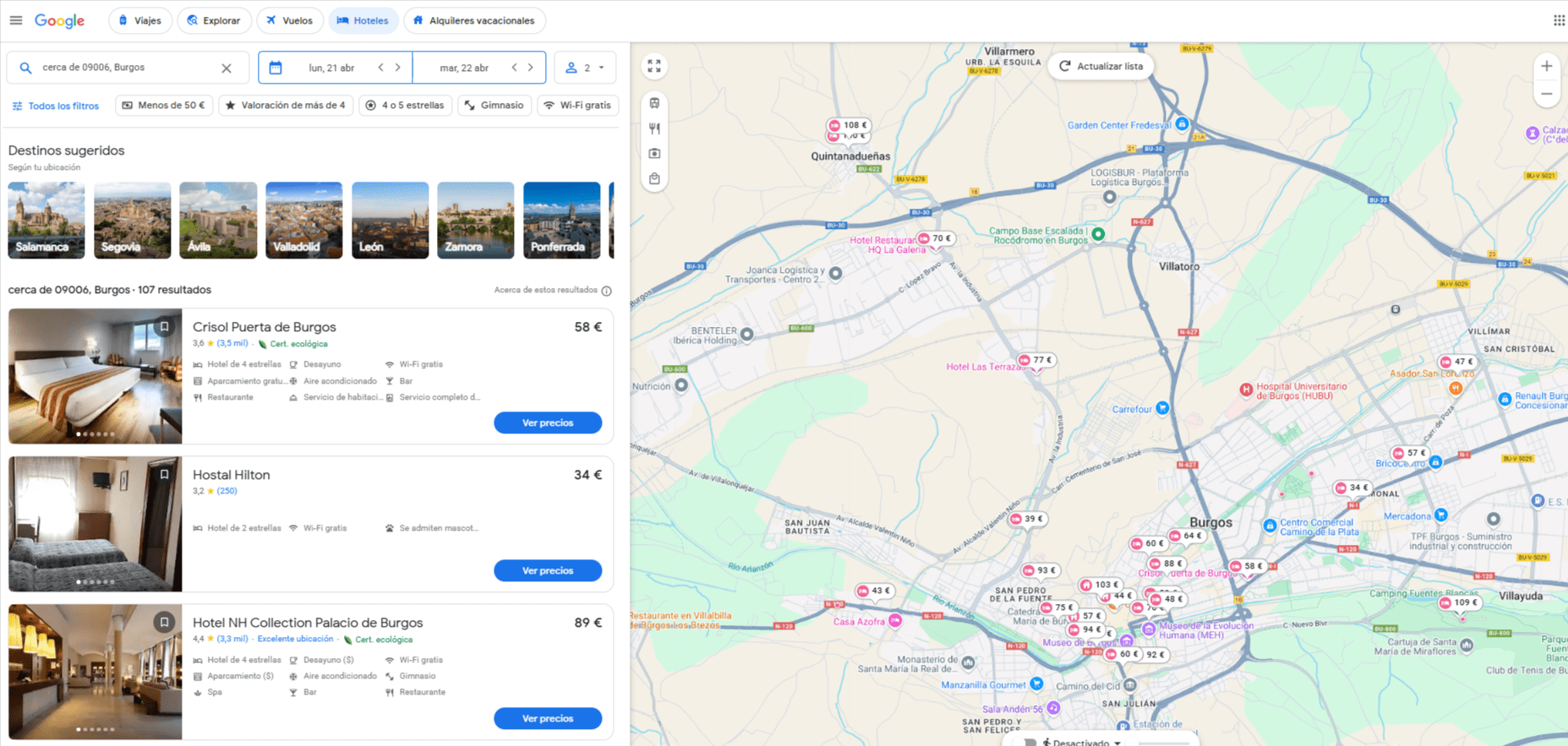Click Actualizar lista map button

1101,66
